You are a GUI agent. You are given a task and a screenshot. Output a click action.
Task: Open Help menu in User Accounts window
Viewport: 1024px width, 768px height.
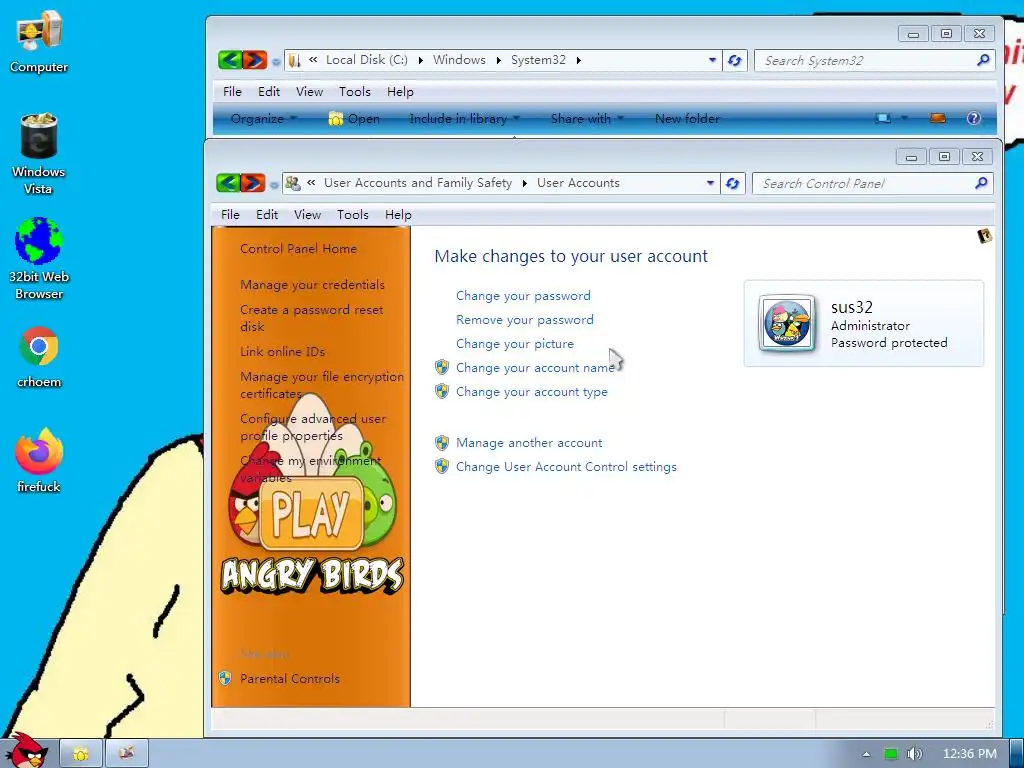(x=398, y=215)
